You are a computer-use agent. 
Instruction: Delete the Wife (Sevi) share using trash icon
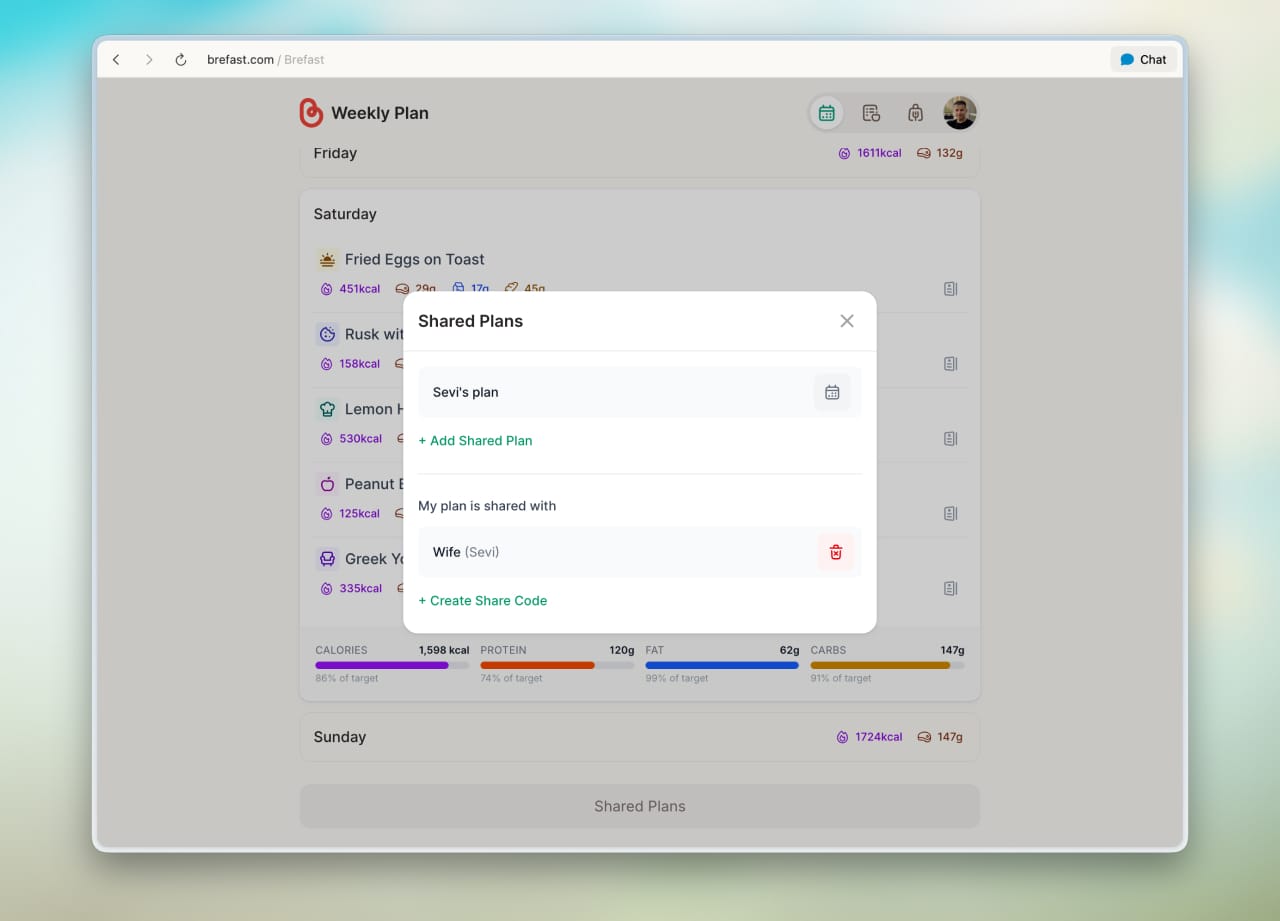tap(836, 551)
